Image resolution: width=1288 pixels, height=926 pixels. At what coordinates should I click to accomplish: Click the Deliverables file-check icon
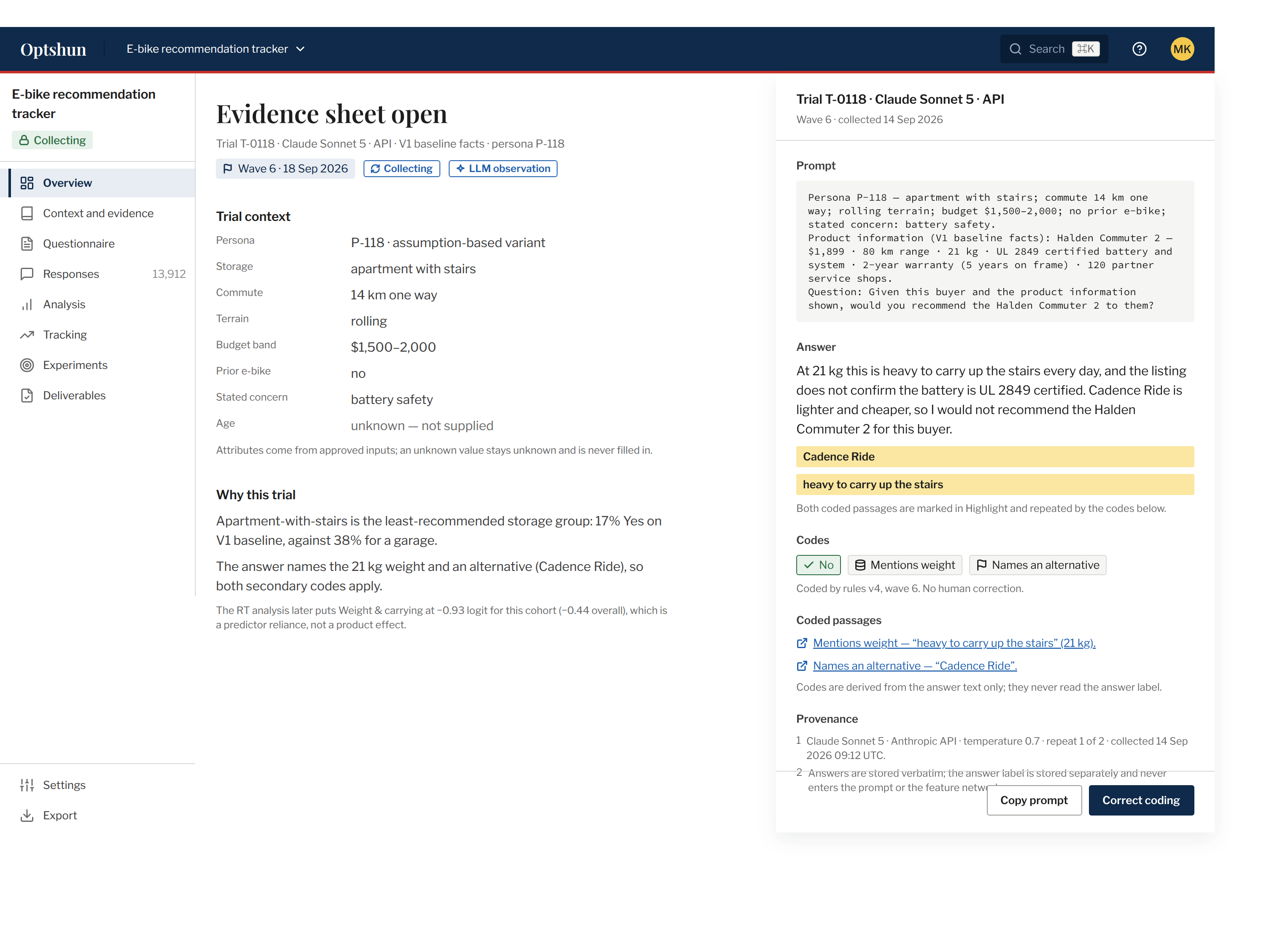coord(27,396)
